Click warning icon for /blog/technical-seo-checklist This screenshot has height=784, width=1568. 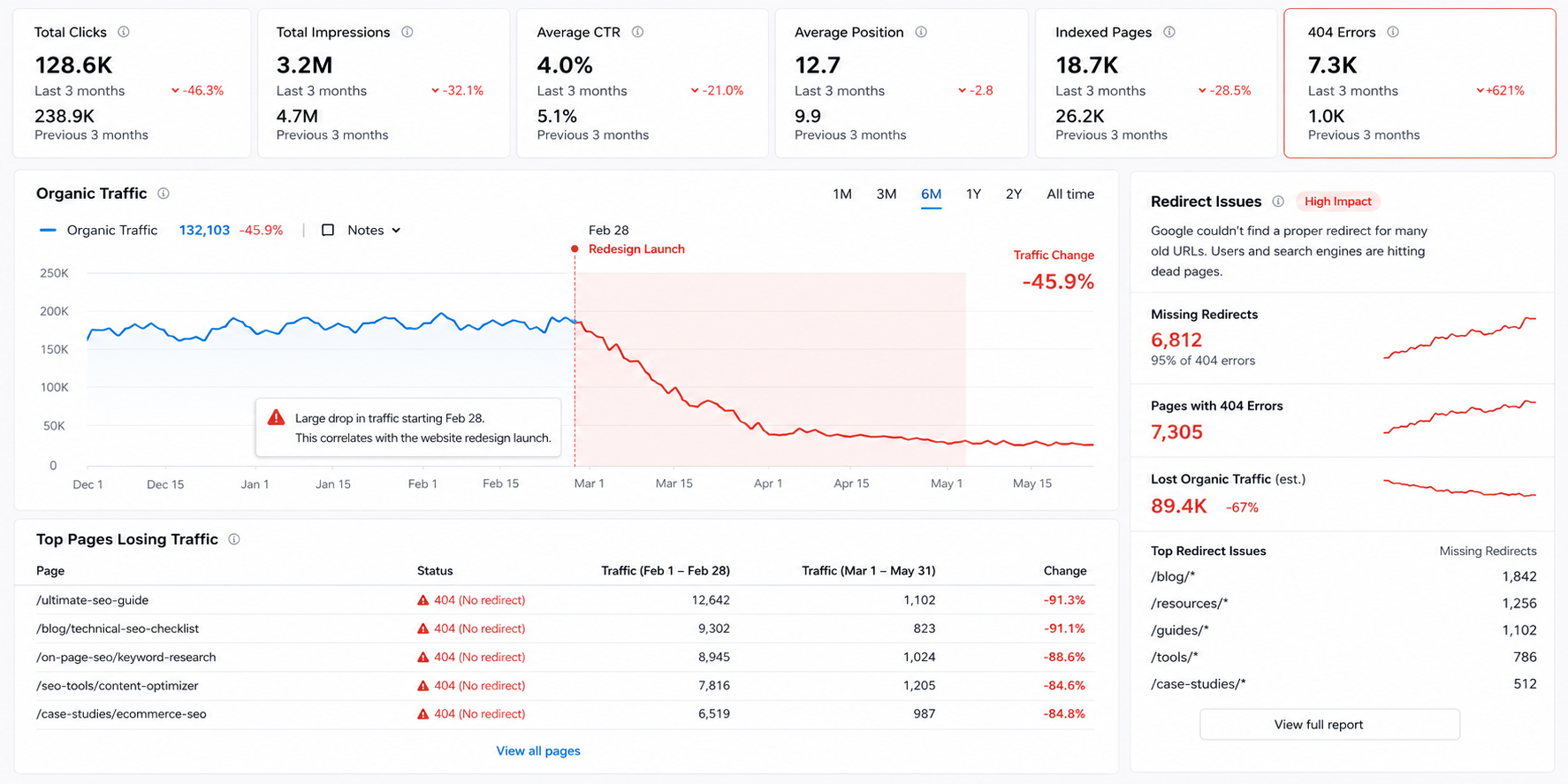pos(423,628)
